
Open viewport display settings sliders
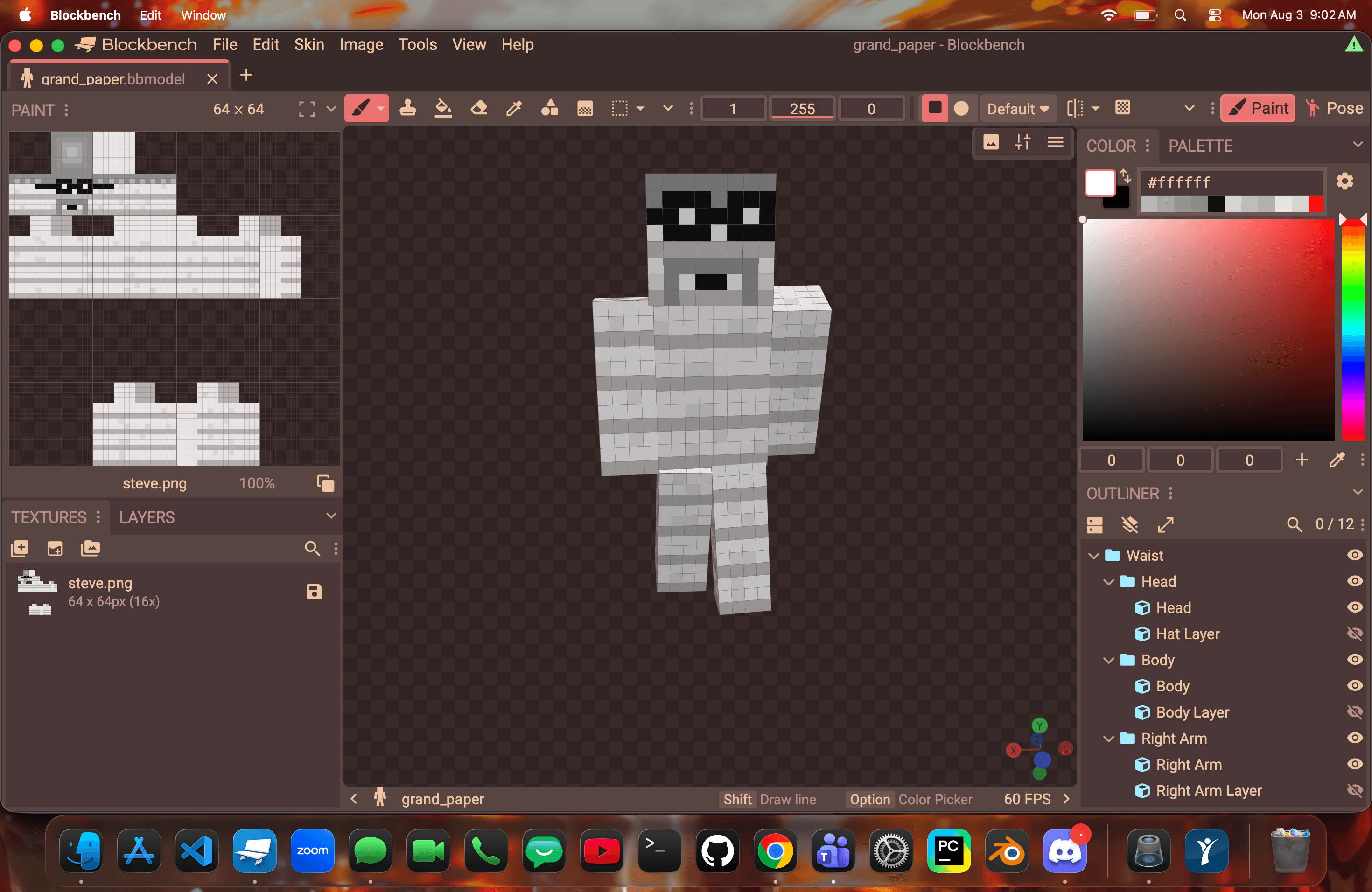tap(1023, 142)
